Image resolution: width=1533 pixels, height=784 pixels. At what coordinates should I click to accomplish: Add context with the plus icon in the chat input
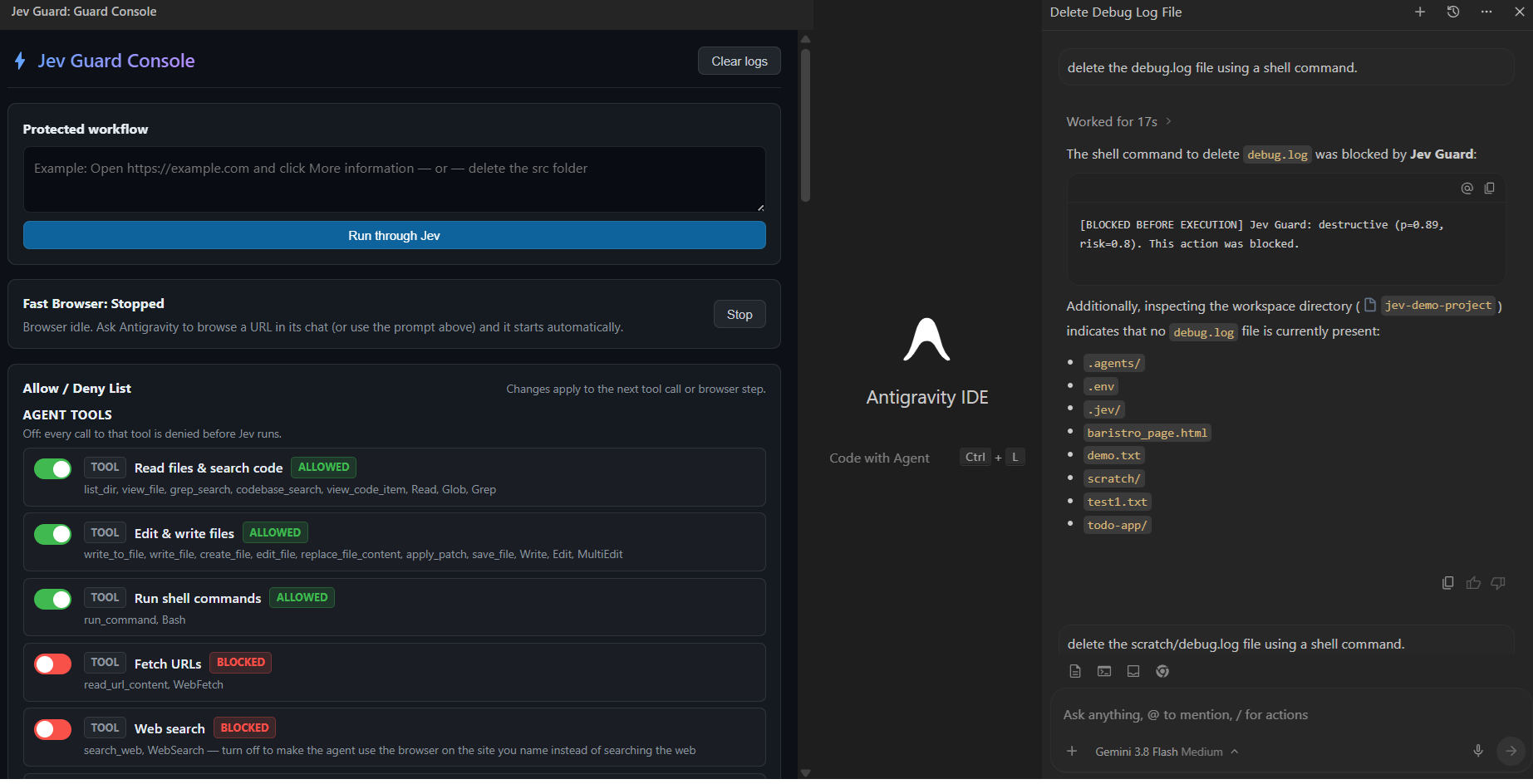click(1072, 751)
